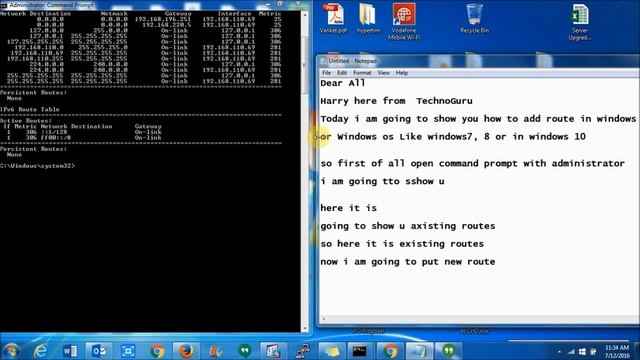Image resolution: width=640 pixels, height=360 pixels.
Task: Show hidden tray icons arrow
Action: click(x=559, y=352)
